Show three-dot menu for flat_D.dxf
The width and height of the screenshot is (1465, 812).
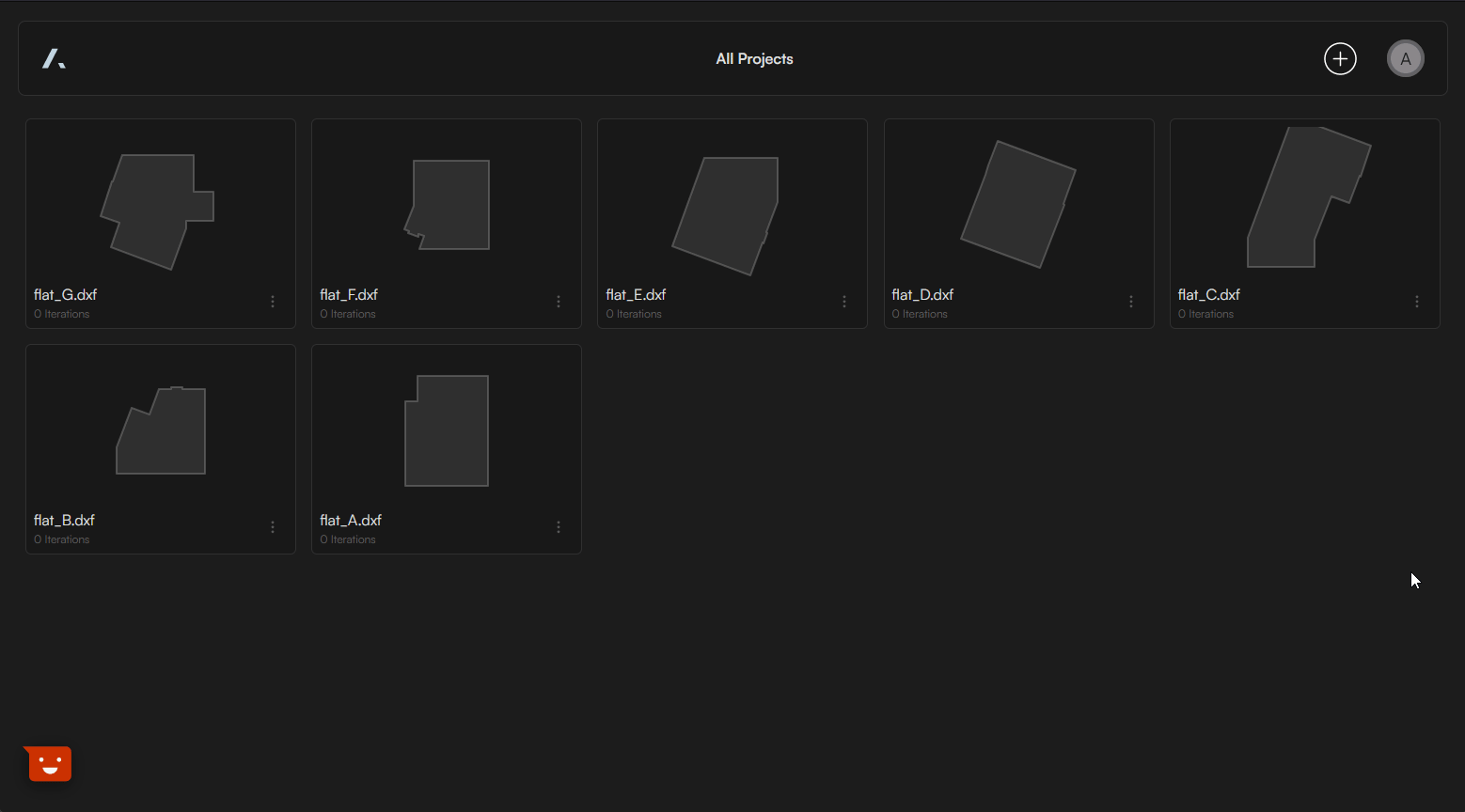click(1130, 302)
